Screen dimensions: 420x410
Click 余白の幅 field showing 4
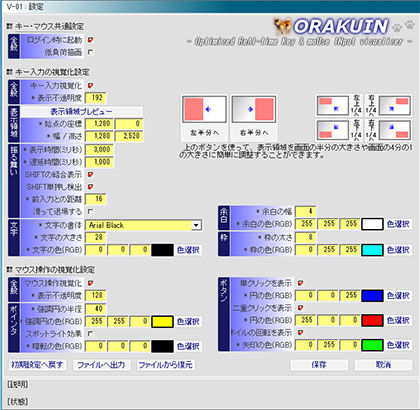click(x=306, y=211)
